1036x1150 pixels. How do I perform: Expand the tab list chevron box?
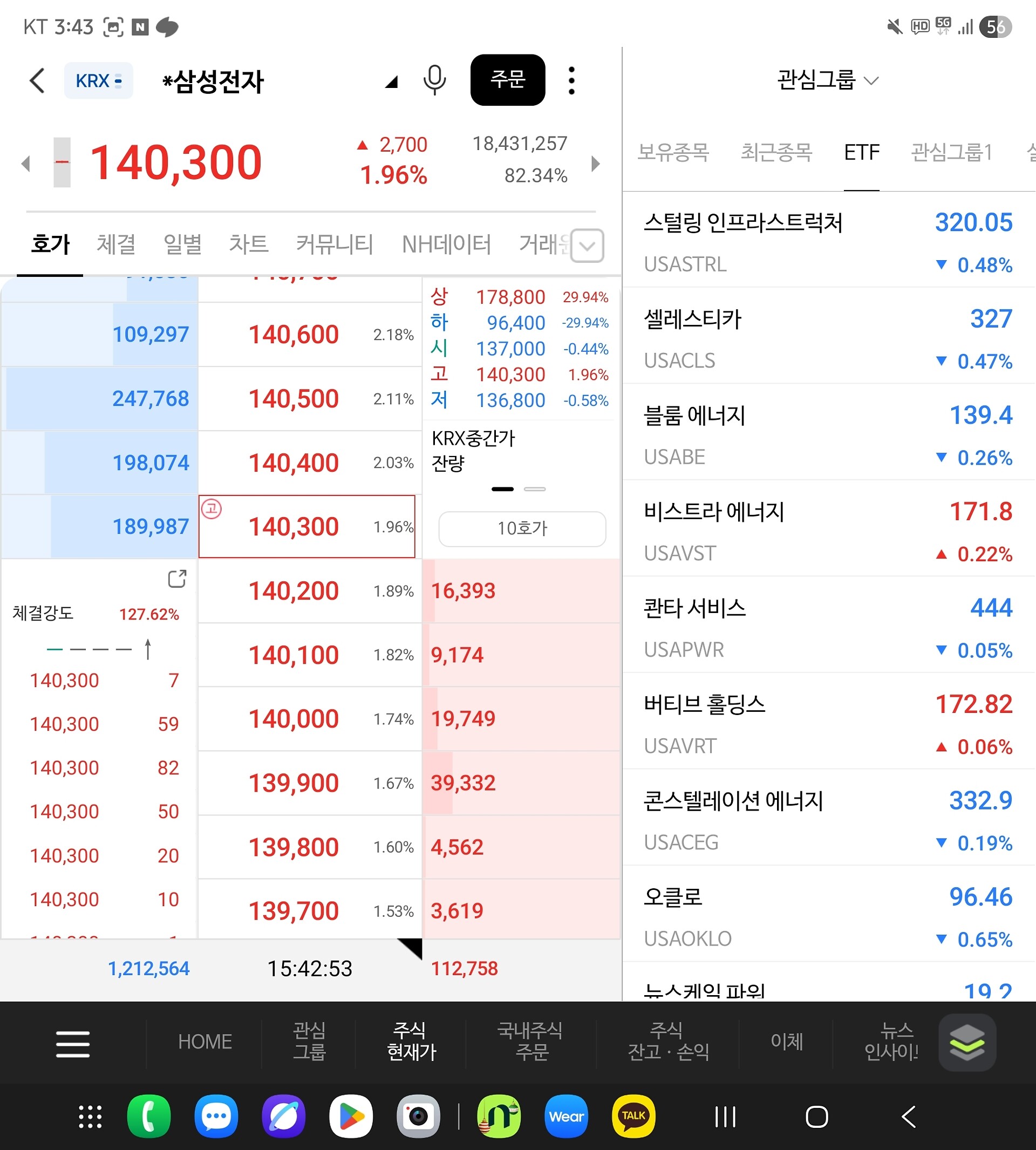point(587,246)
